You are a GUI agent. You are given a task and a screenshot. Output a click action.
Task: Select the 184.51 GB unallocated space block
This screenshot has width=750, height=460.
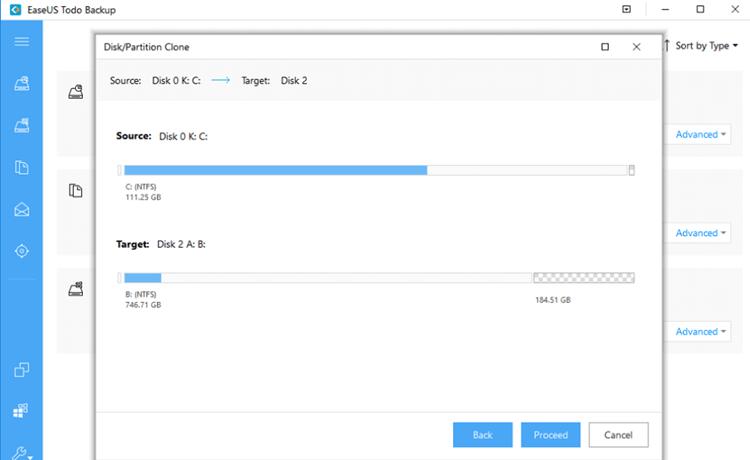click(584, 278)
